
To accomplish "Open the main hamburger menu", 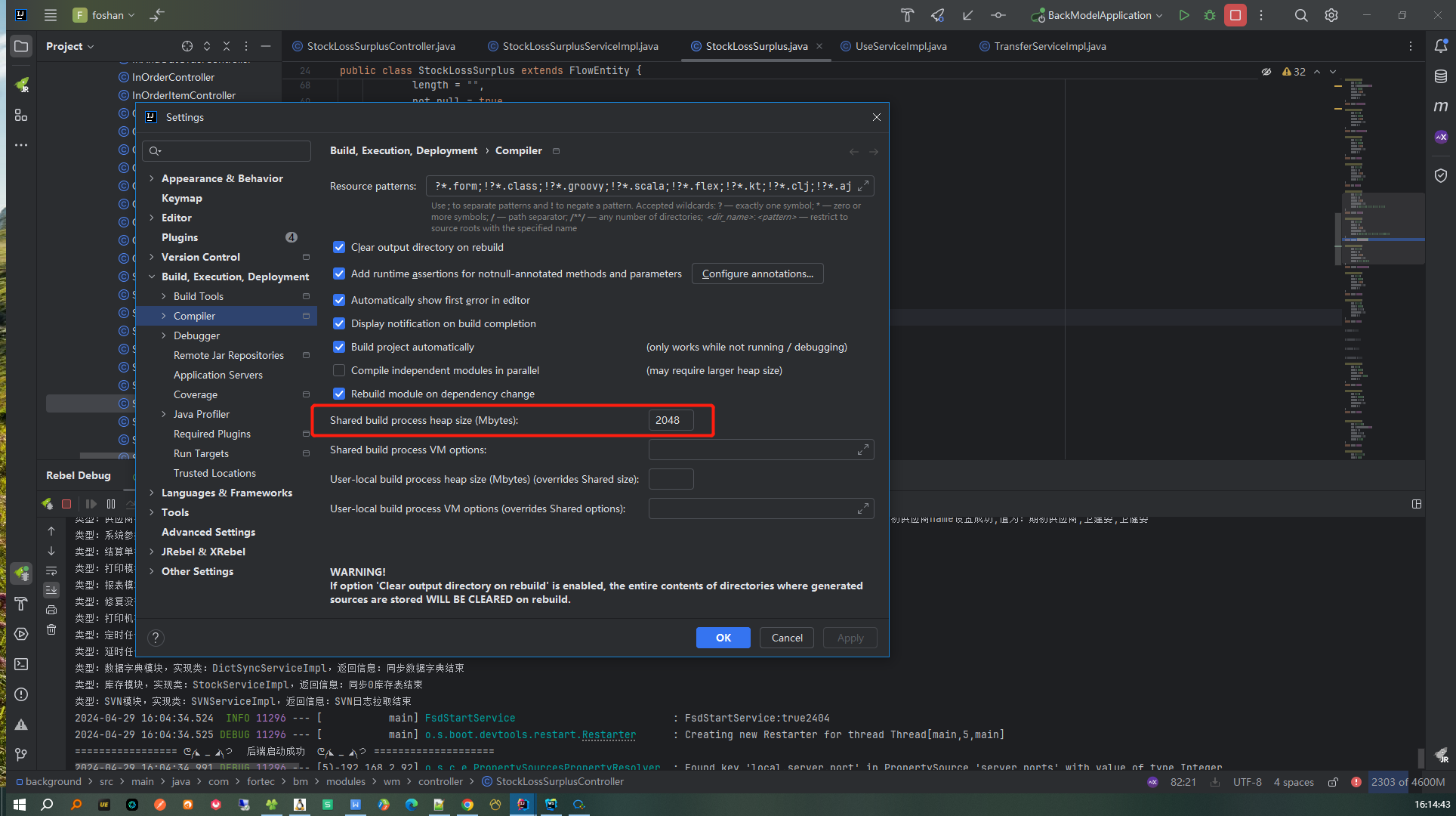I will (50, 14).
